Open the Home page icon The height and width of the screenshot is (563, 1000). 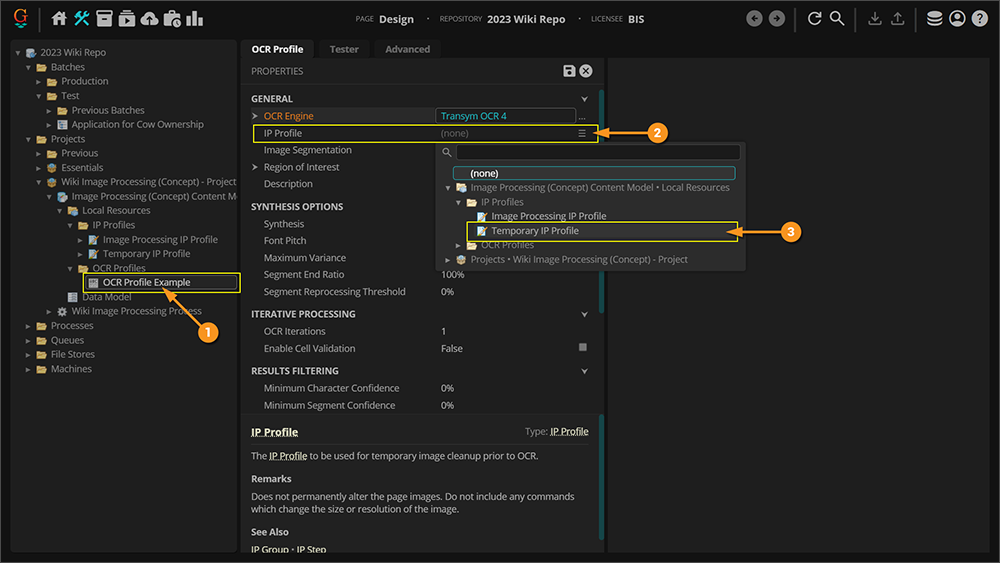coord(59,19)
